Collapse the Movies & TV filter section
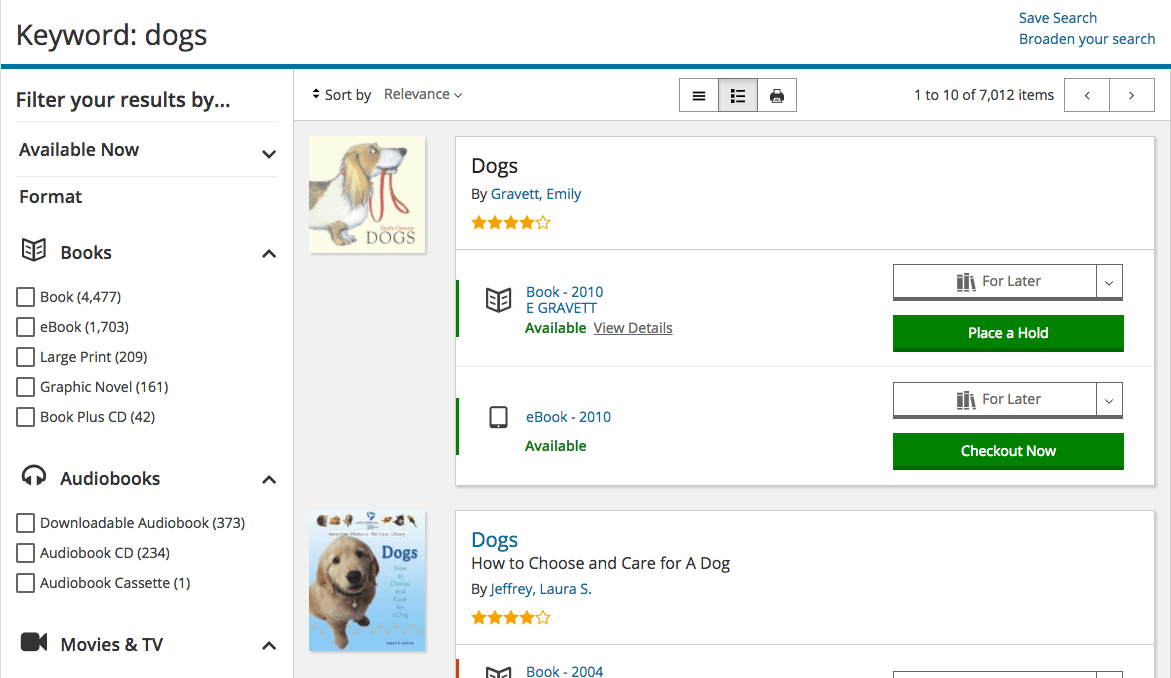 [x=269, y=645]
